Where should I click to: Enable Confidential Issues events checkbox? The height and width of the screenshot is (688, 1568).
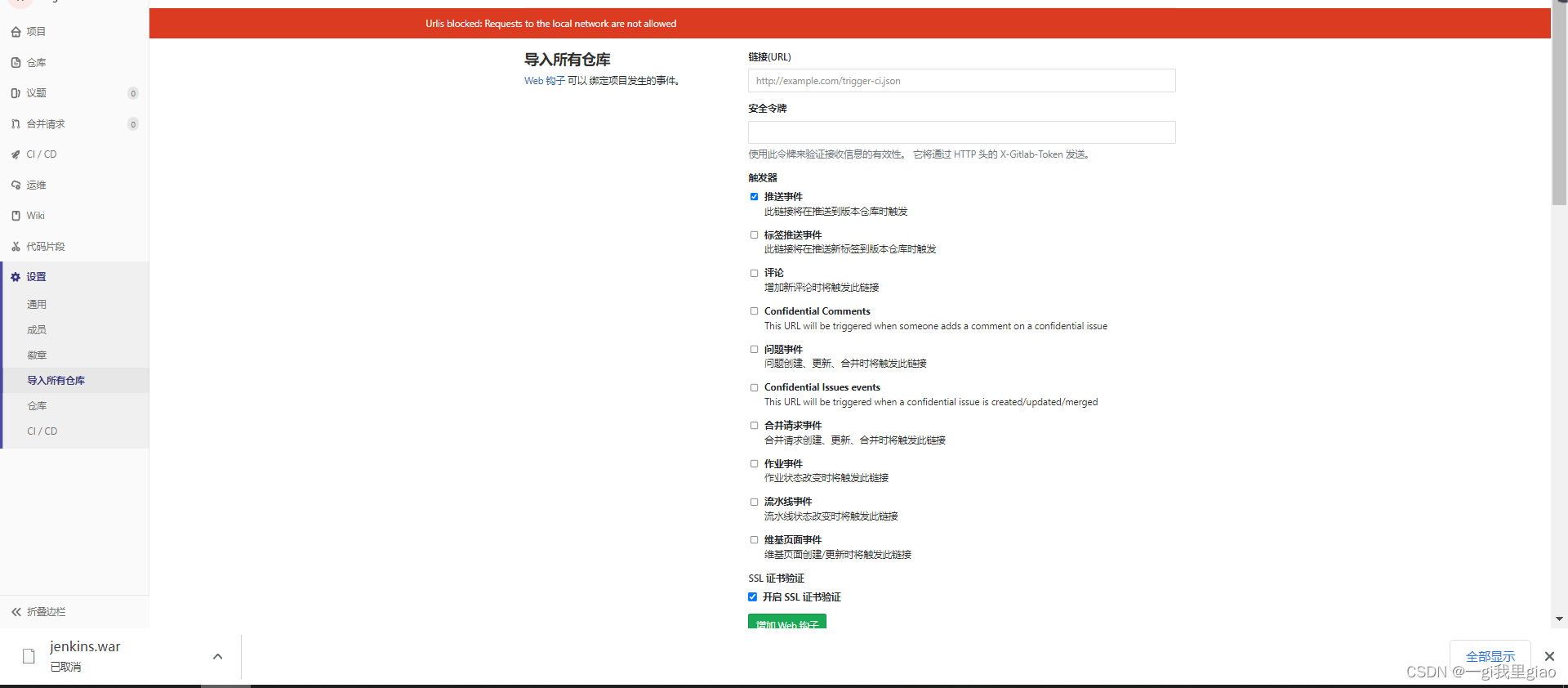coord(754,388)
